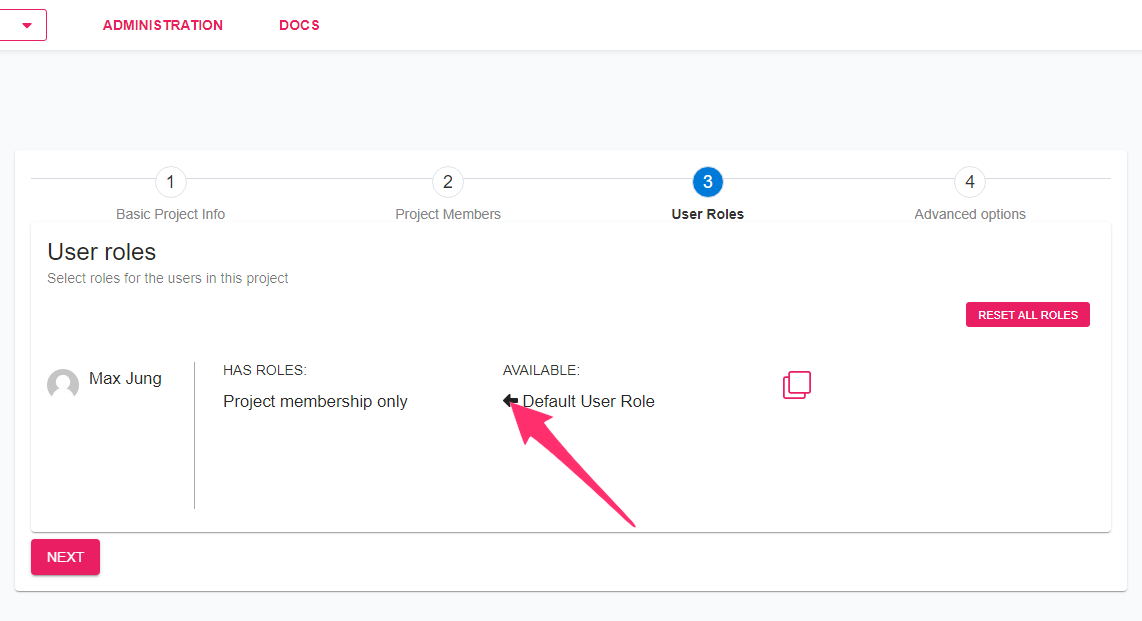Go to Project Members step label
This screenshot has width=1142, height=621.
(x=448, y=214)
